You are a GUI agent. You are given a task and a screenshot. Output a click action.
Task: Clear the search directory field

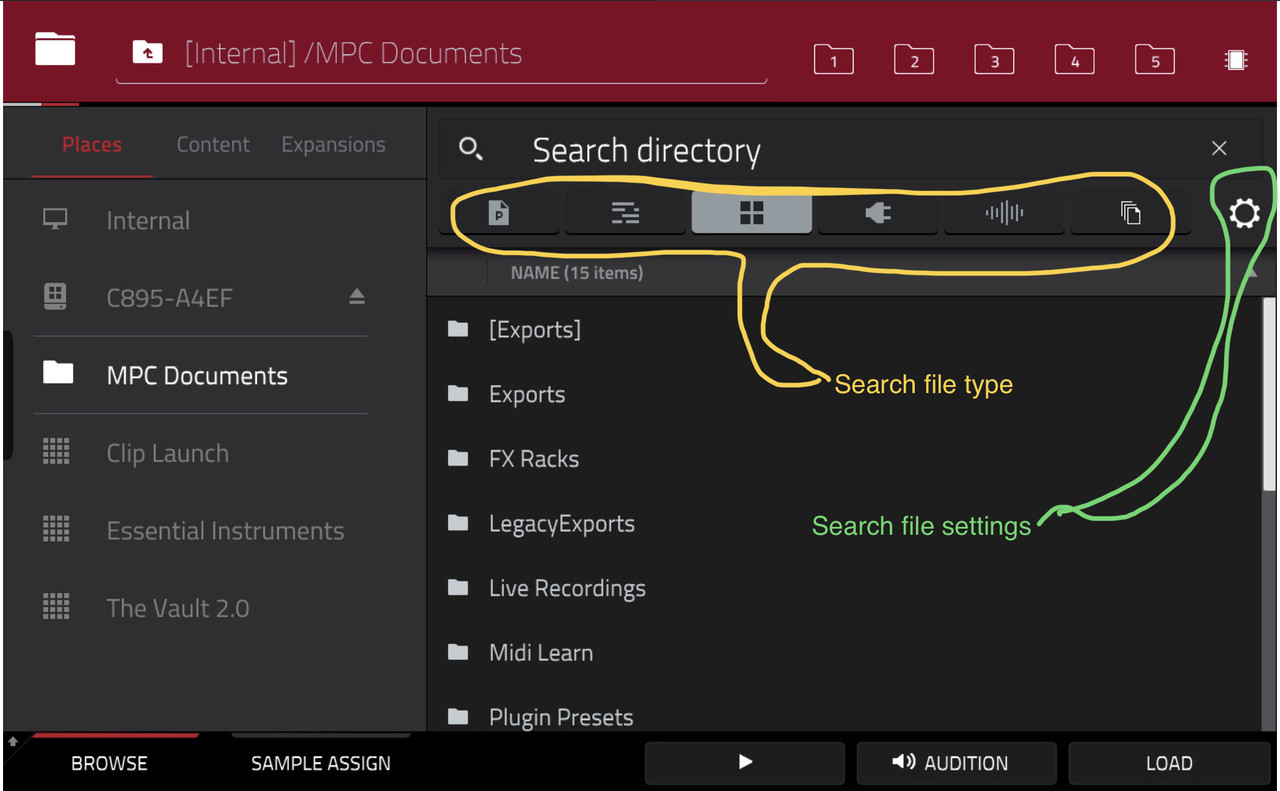click(1219, 148)
